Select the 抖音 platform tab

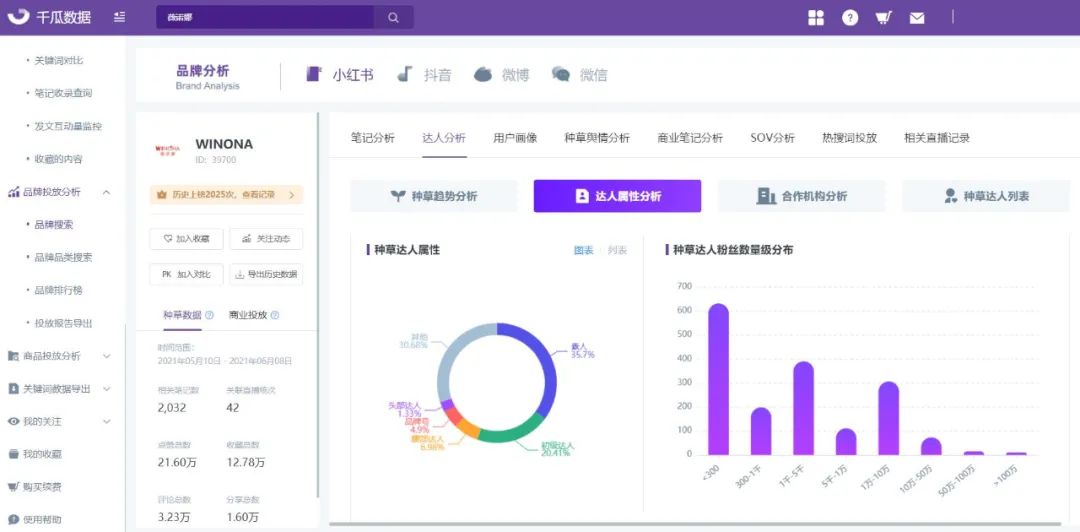[x=425, y=75]
